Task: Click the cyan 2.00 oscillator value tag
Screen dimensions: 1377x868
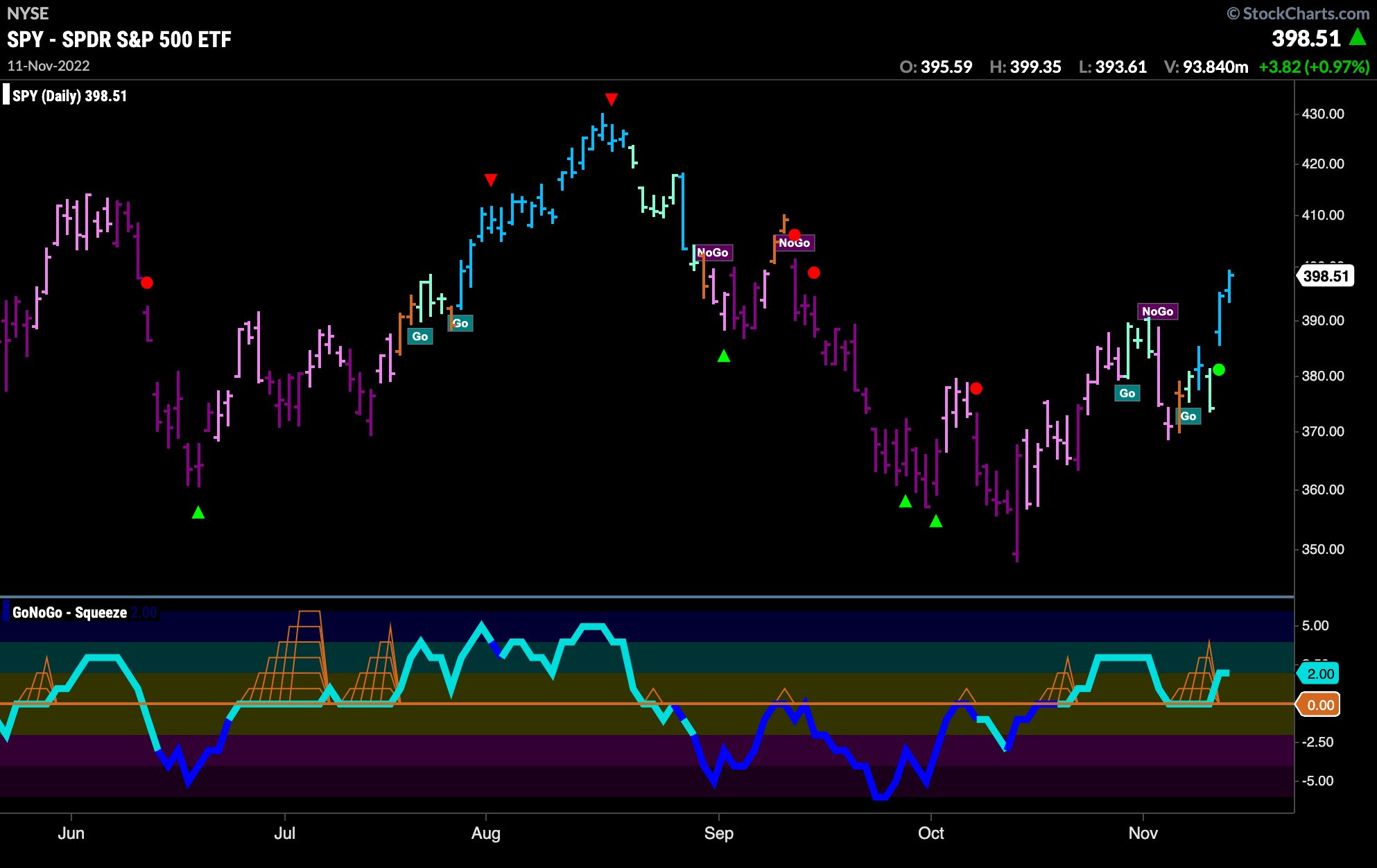Action: coord(1318,674)
